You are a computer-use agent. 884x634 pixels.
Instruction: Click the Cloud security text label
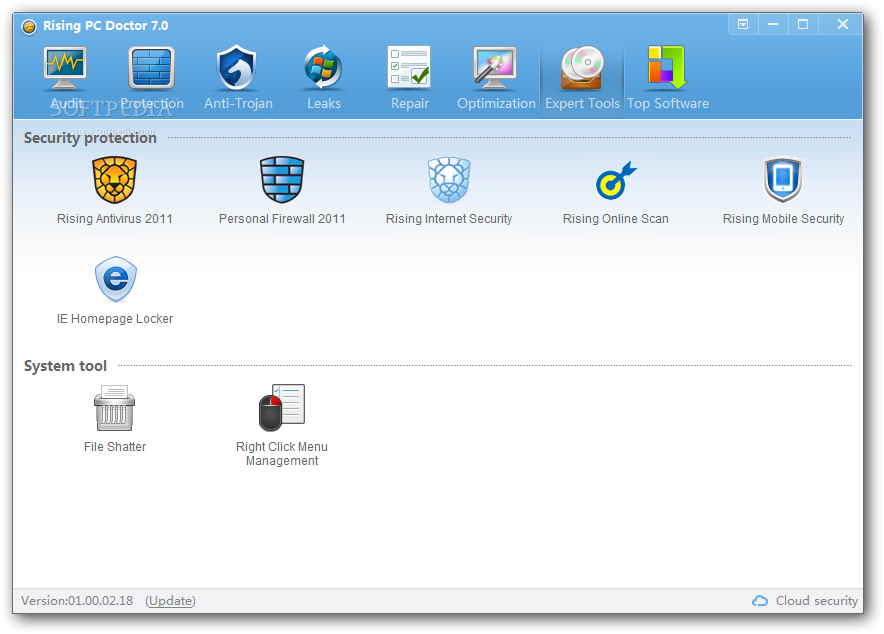816,601
